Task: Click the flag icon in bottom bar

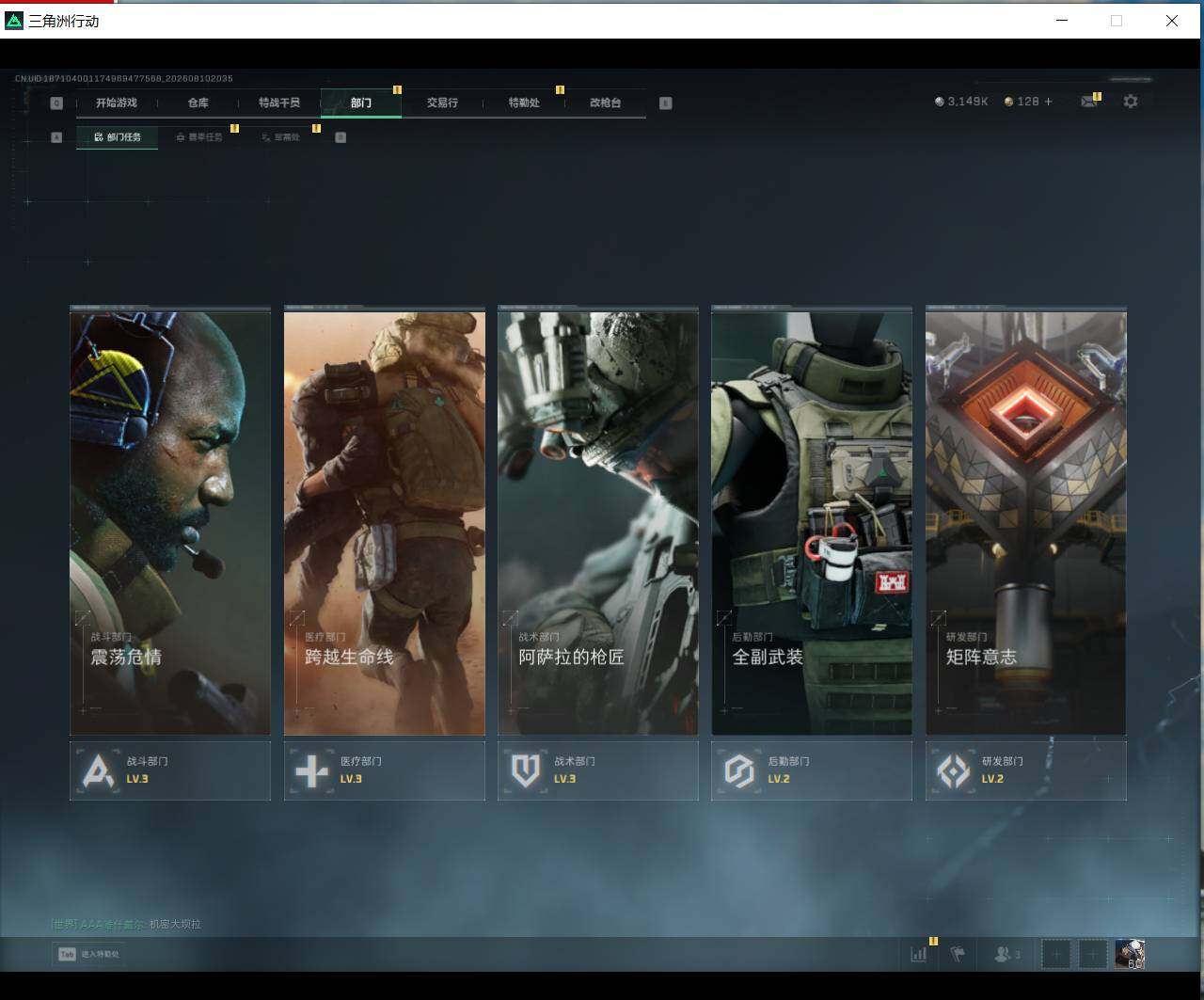Action: coord(958,954)
